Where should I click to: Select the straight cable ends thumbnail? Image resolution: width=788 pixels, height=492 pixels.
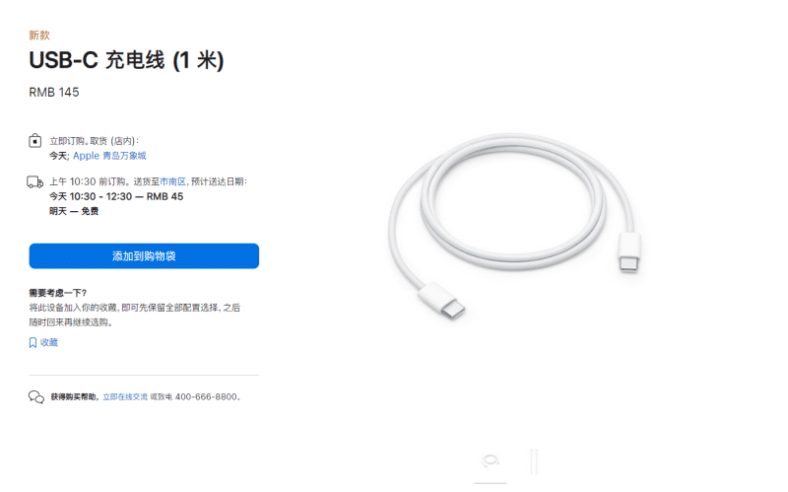[534, 462]
